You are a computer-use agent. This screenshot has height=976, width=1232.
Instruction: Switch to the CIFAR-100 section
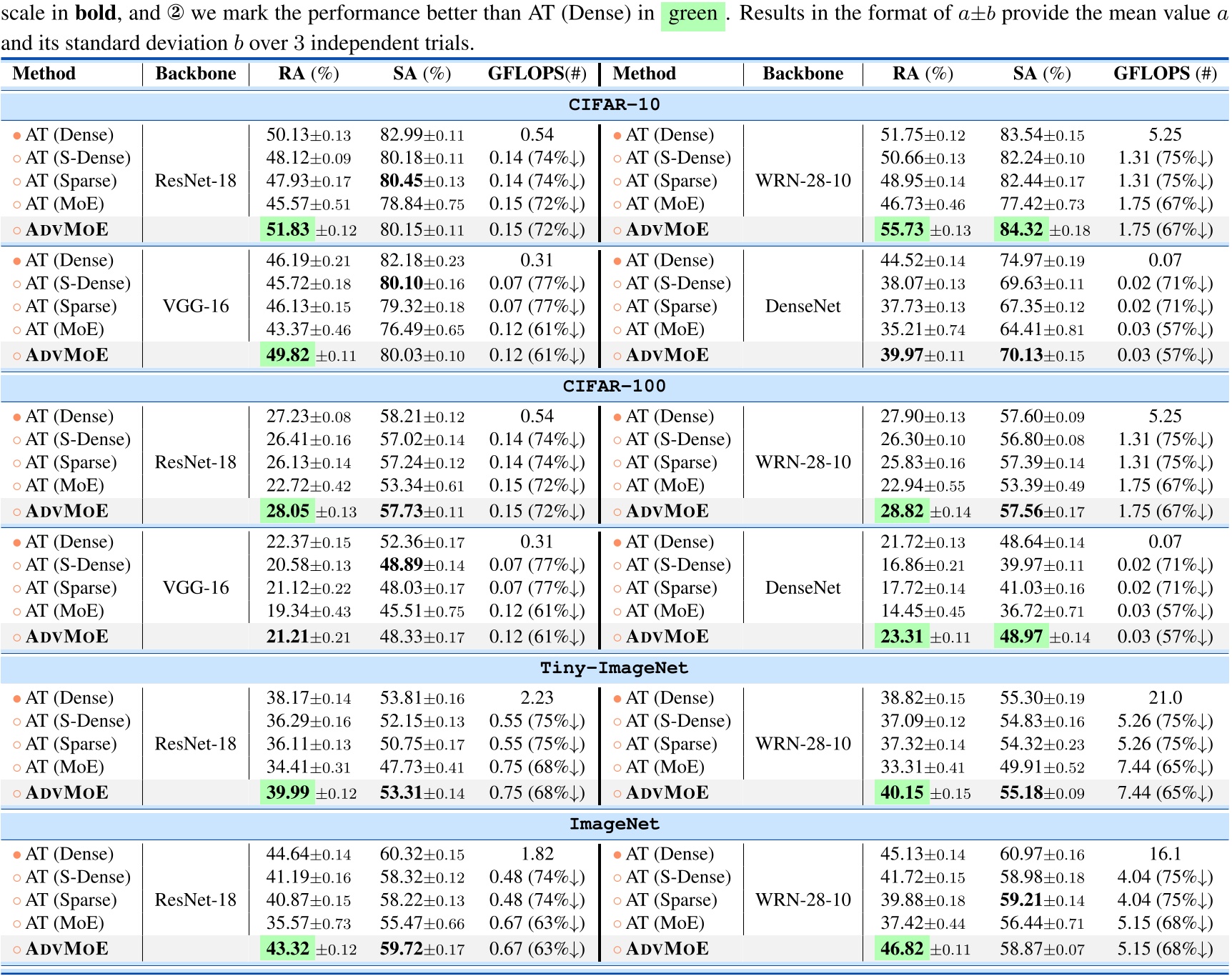pos(616,387)
